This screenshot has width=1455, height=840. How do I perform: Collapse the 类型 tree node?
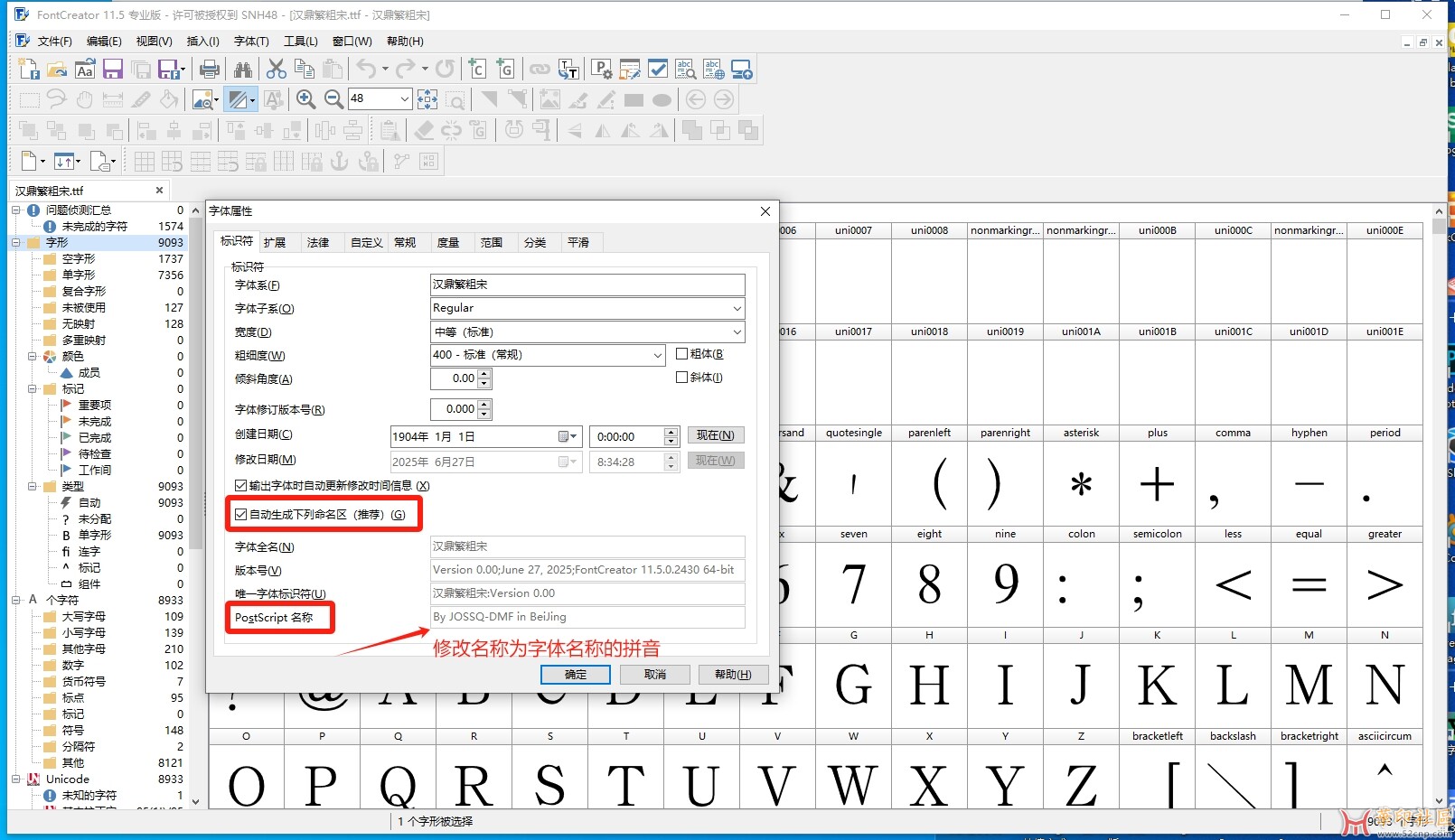click(x=33, y=486)
